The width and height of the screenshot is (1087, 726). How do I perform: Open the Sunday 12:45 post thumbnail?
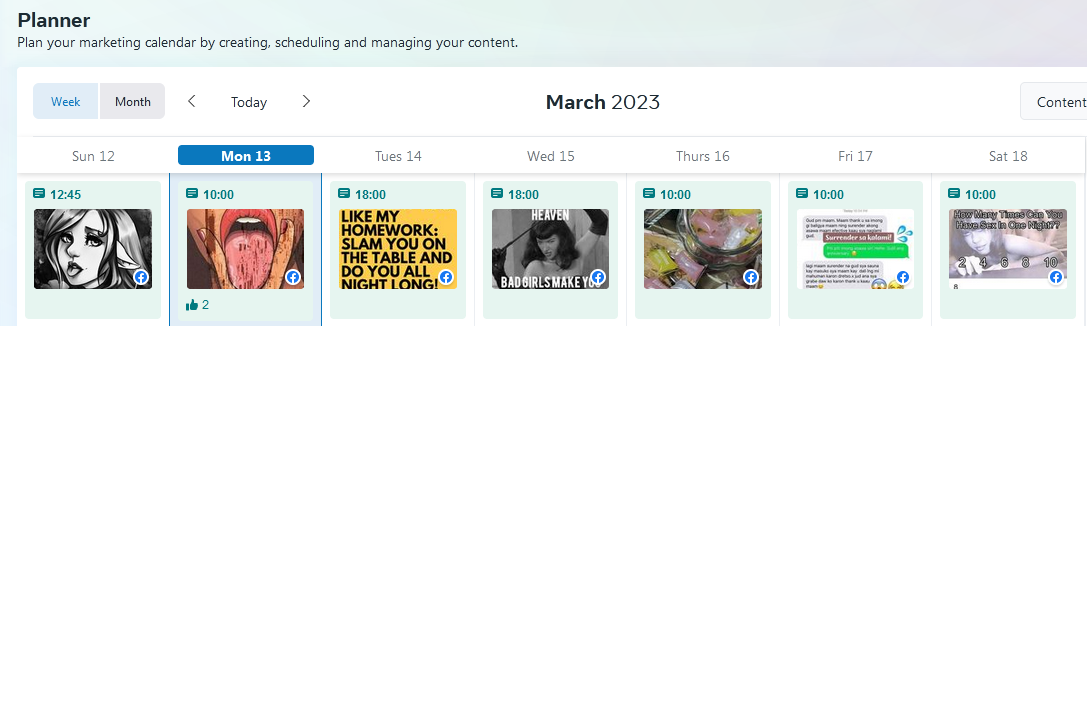[93, 249]
